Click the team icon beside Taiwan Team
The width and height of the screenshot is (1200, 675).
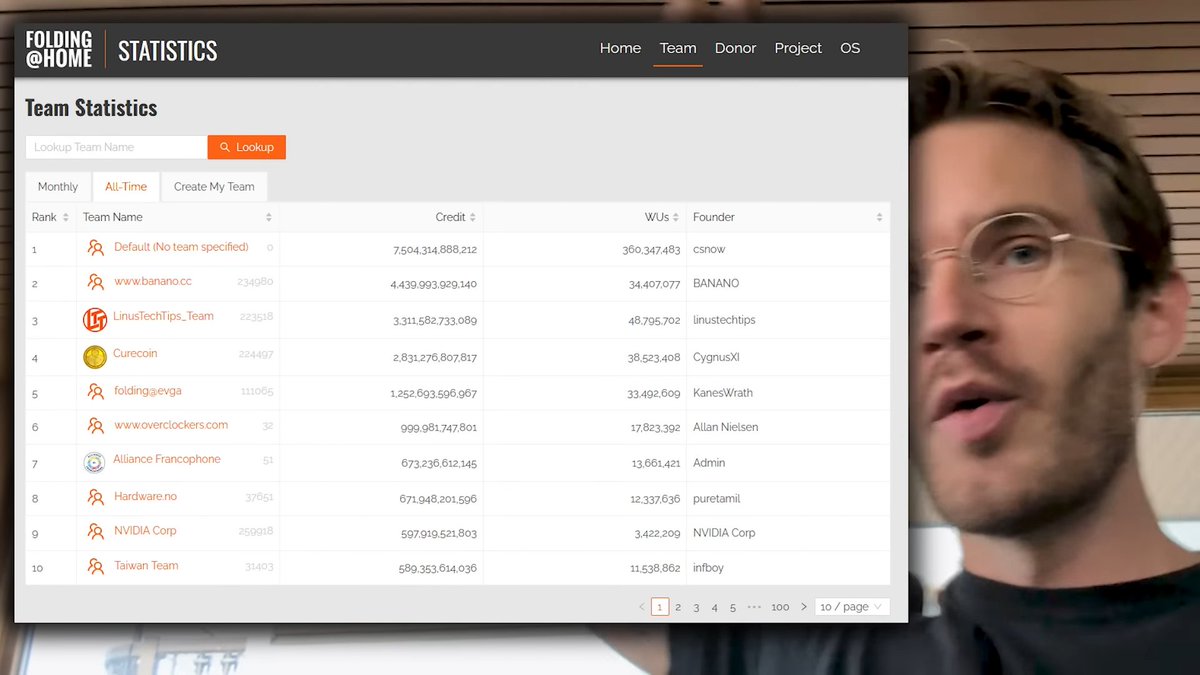tap(95, 567)
